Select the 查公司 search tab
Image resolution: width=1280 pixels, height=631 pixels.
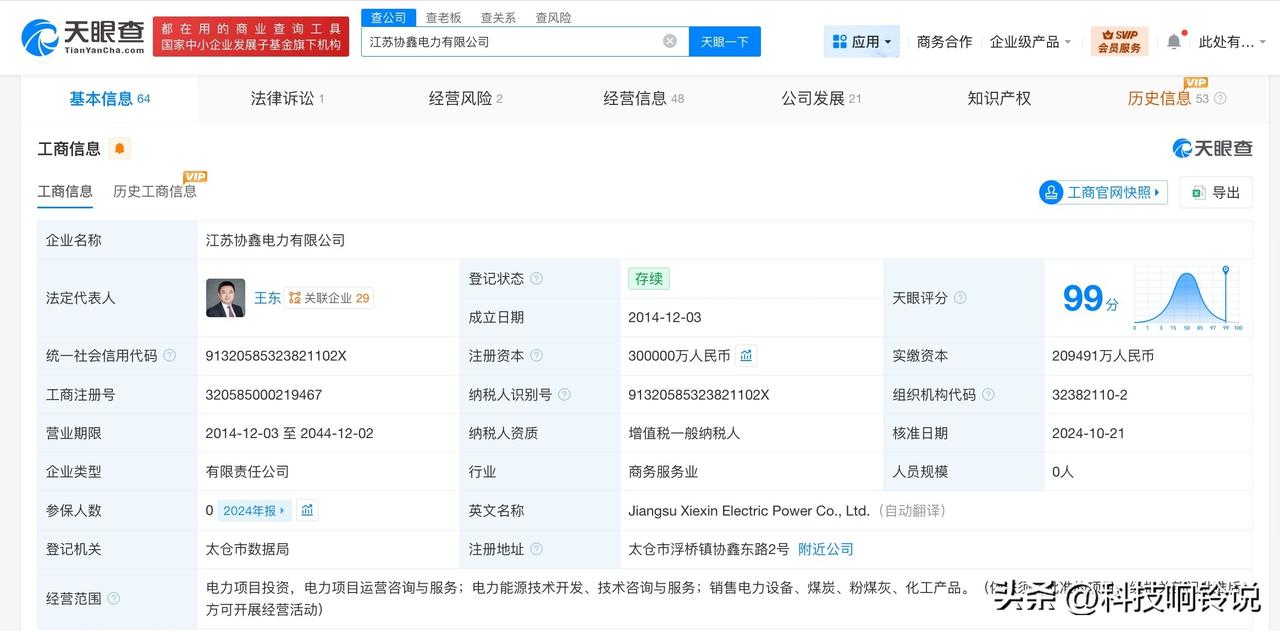pos(388,17)
